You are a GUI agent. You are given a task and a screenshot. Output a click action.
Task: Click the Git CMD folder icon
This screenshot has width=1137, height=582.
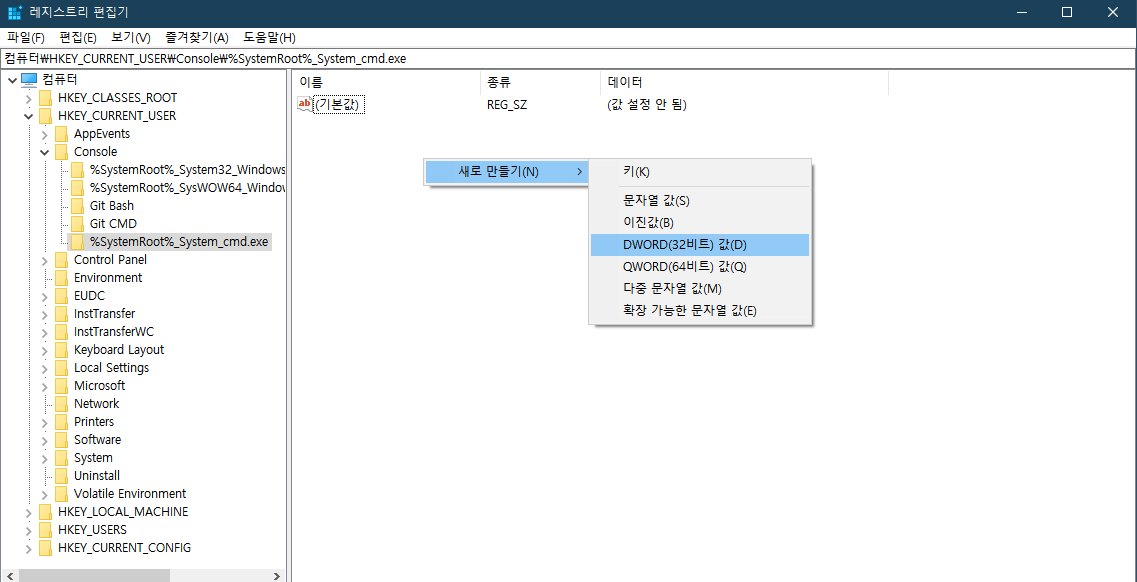(78, 223)
